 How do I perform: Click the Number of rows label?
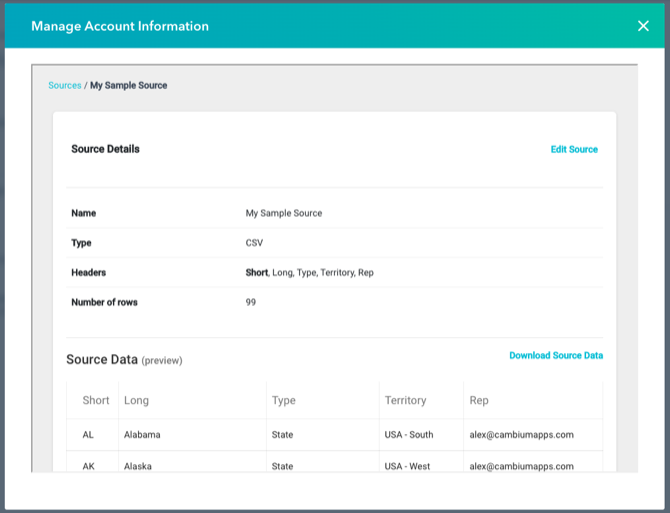(x=104, y=302)
